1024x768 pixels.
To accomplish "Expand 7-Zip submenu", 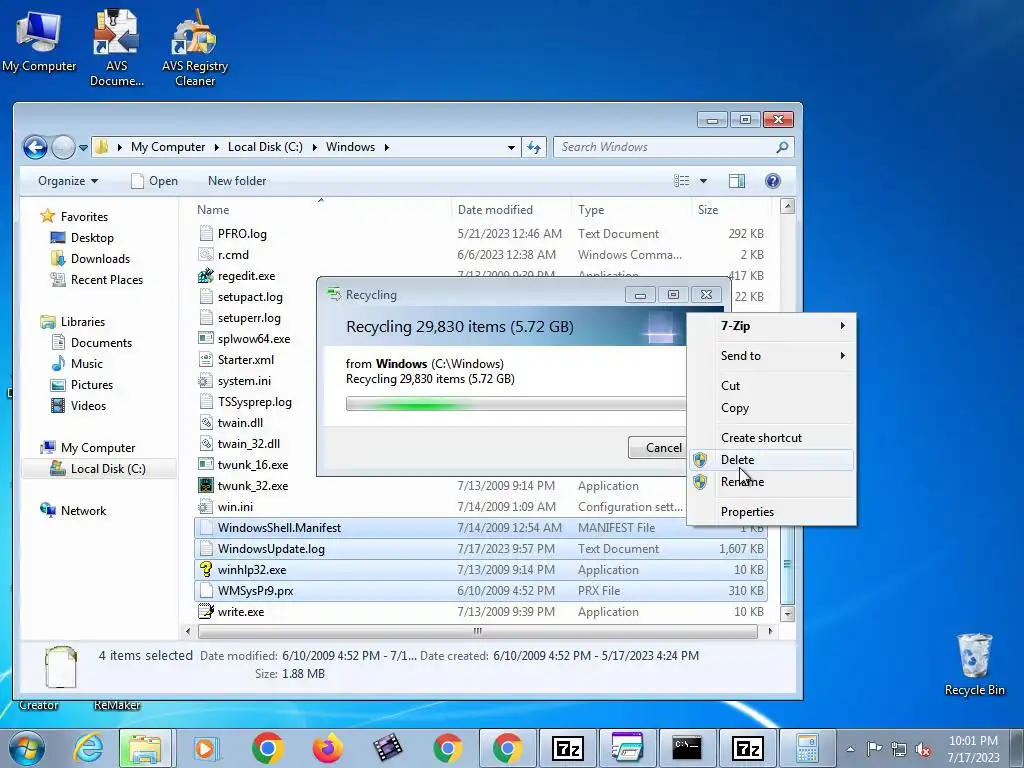I will click(771, 325).
